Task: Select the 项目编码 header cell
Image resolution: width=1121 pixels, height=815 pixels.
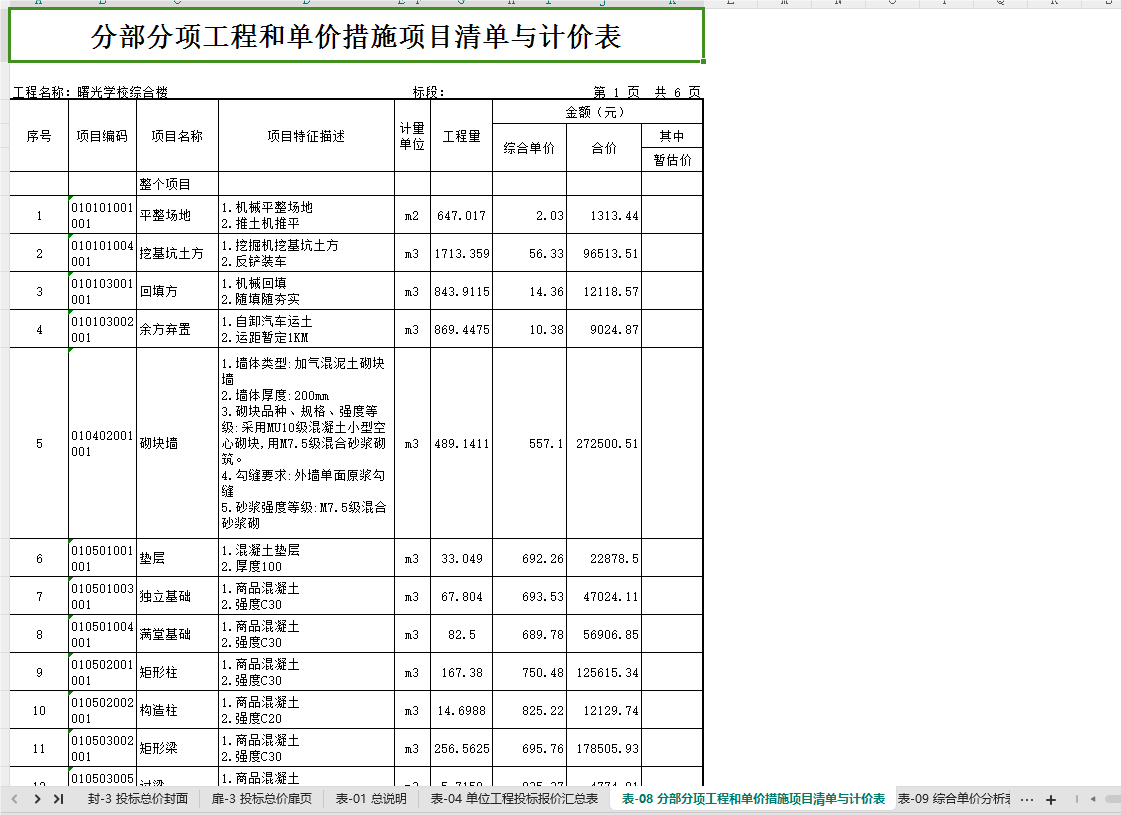Action: coord(102,136)
